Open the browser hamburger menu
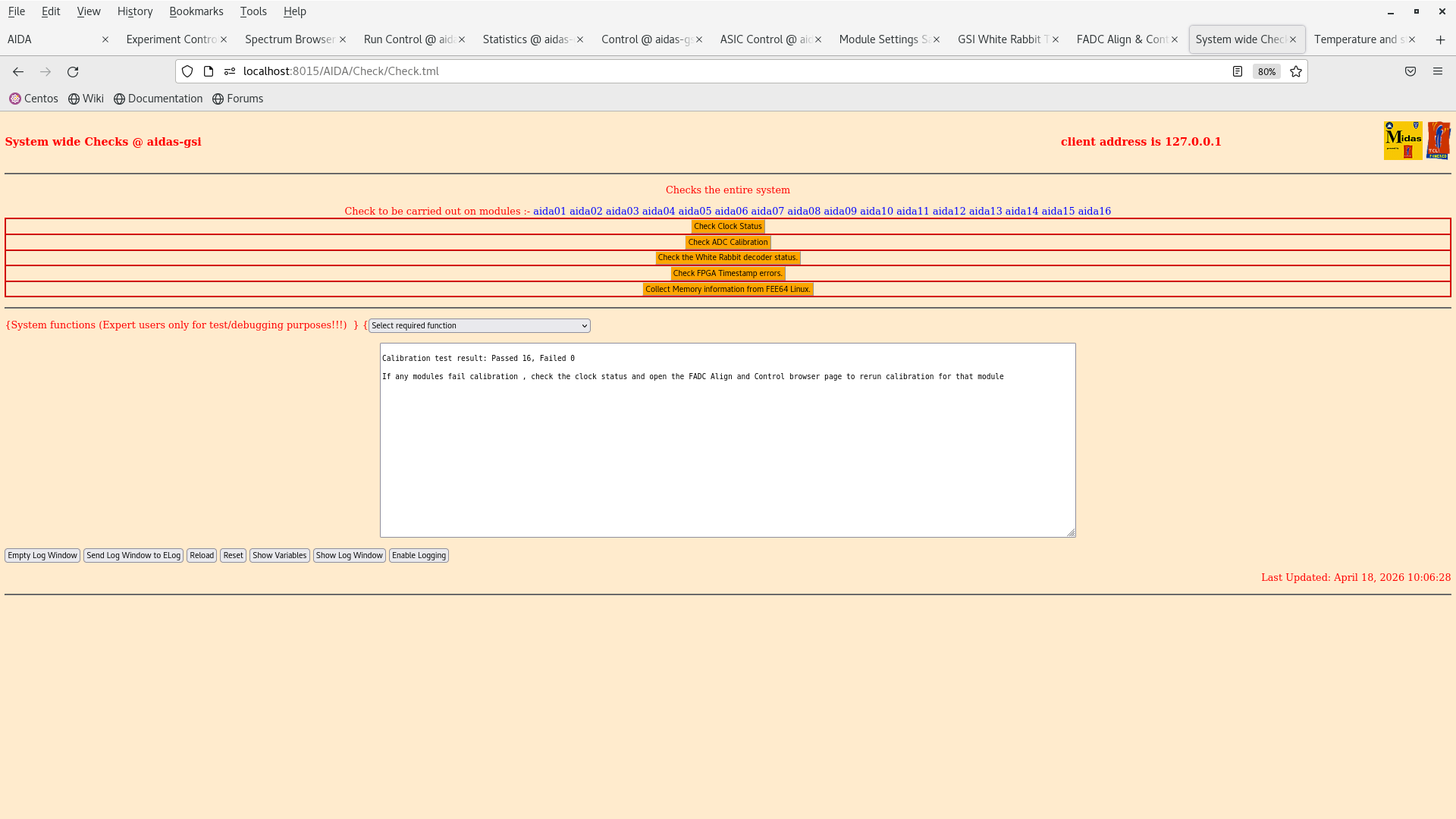 [1438, 71]
